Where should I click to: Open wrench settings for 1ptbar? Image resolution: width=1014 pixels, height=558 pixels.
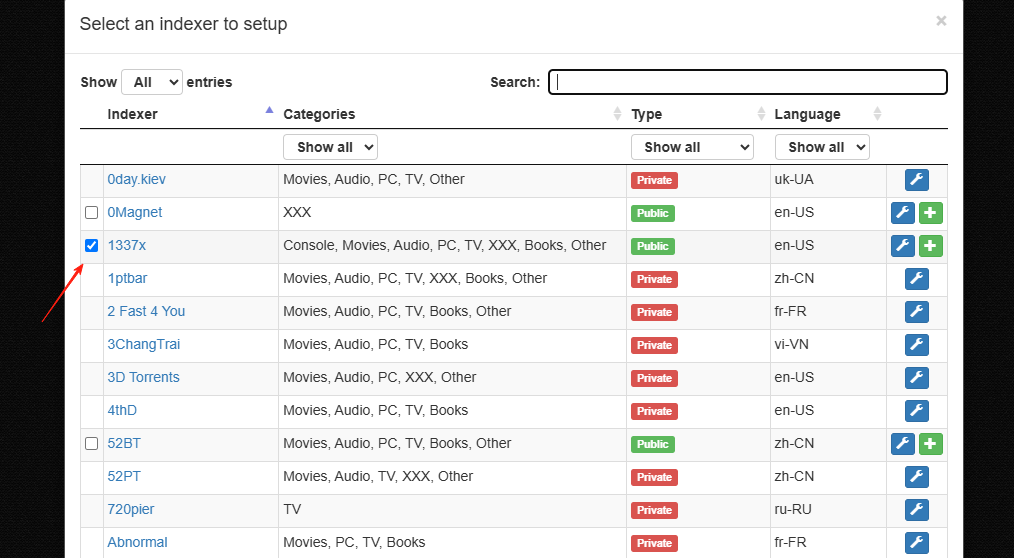[916, 279]
